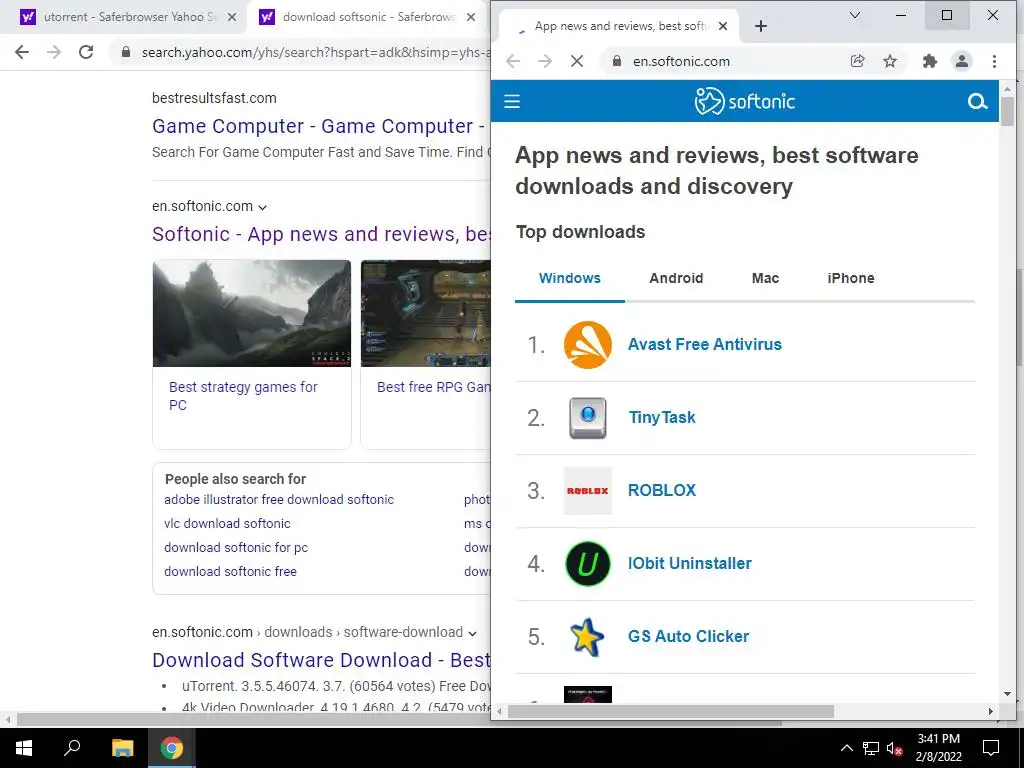Select the Mac top downloads tab
Image resolution: width=1024 pixels, height=768 pixels.
[765, 278]
